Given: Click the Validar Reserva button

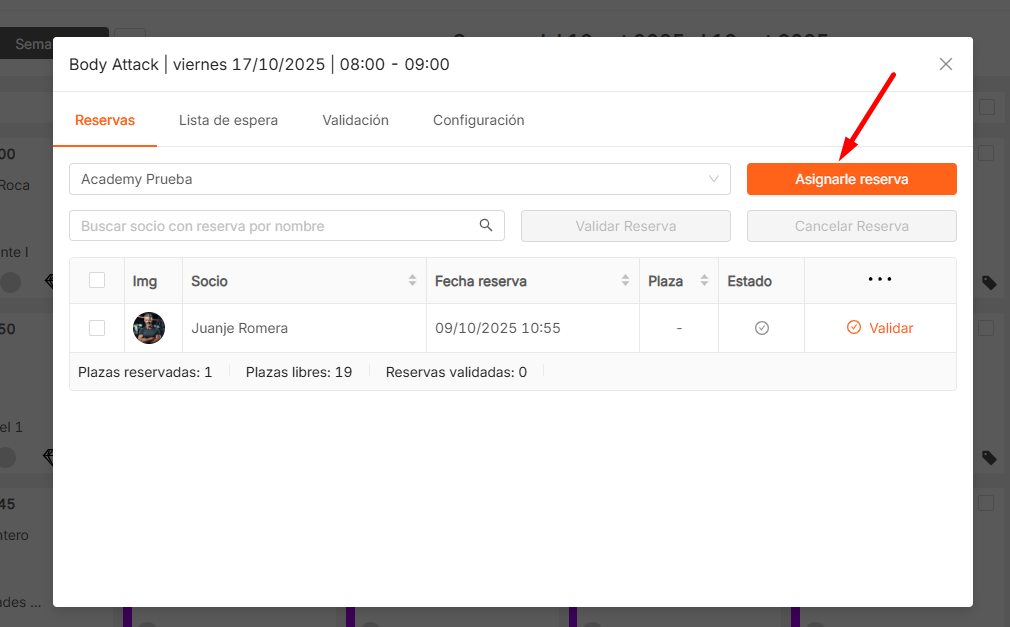Looking at the screenshot, I should pyautogui.click(x=625, y=226).
